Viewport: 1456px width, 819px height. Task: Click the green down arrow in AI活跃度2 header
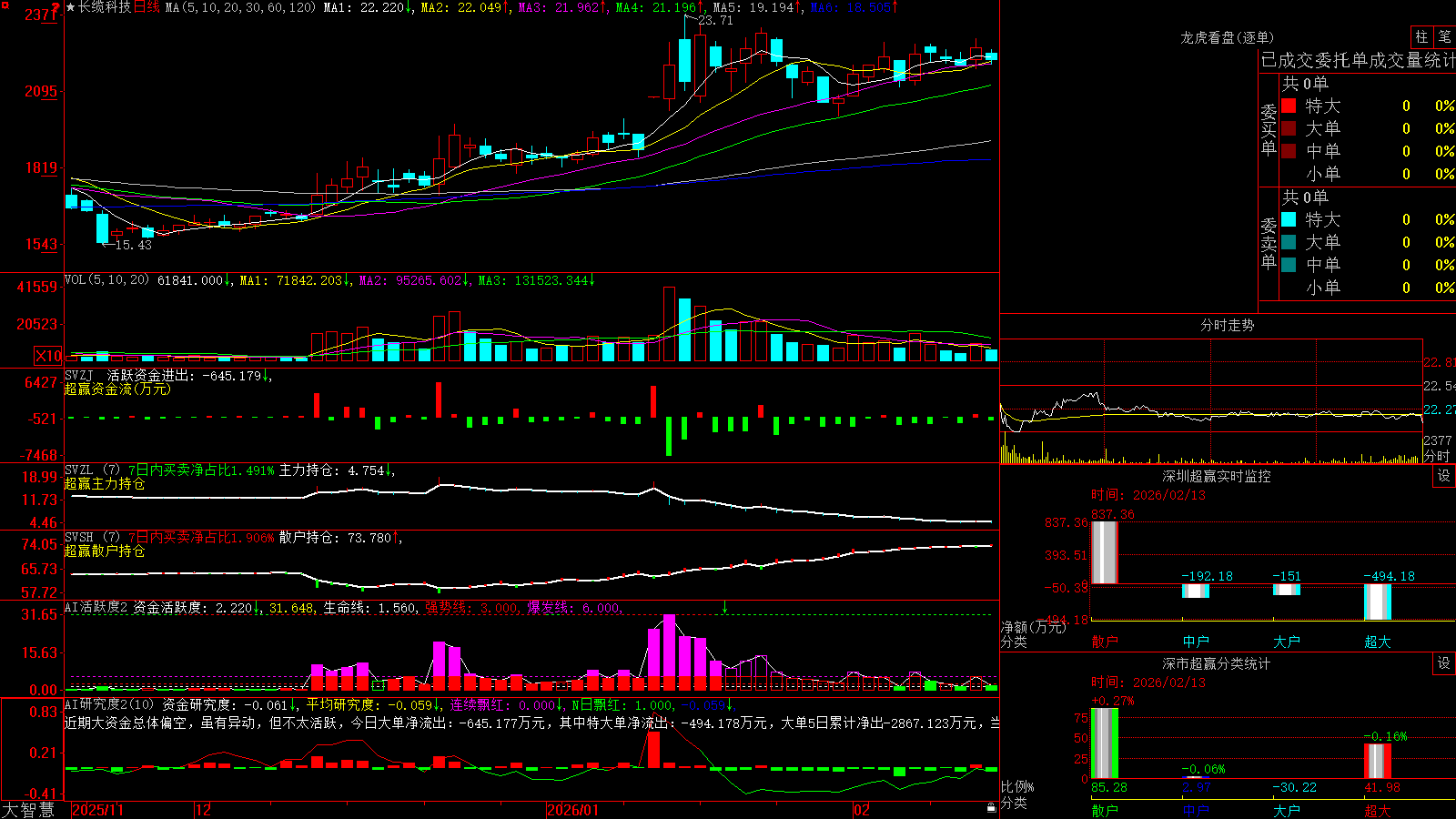point(724,607)
